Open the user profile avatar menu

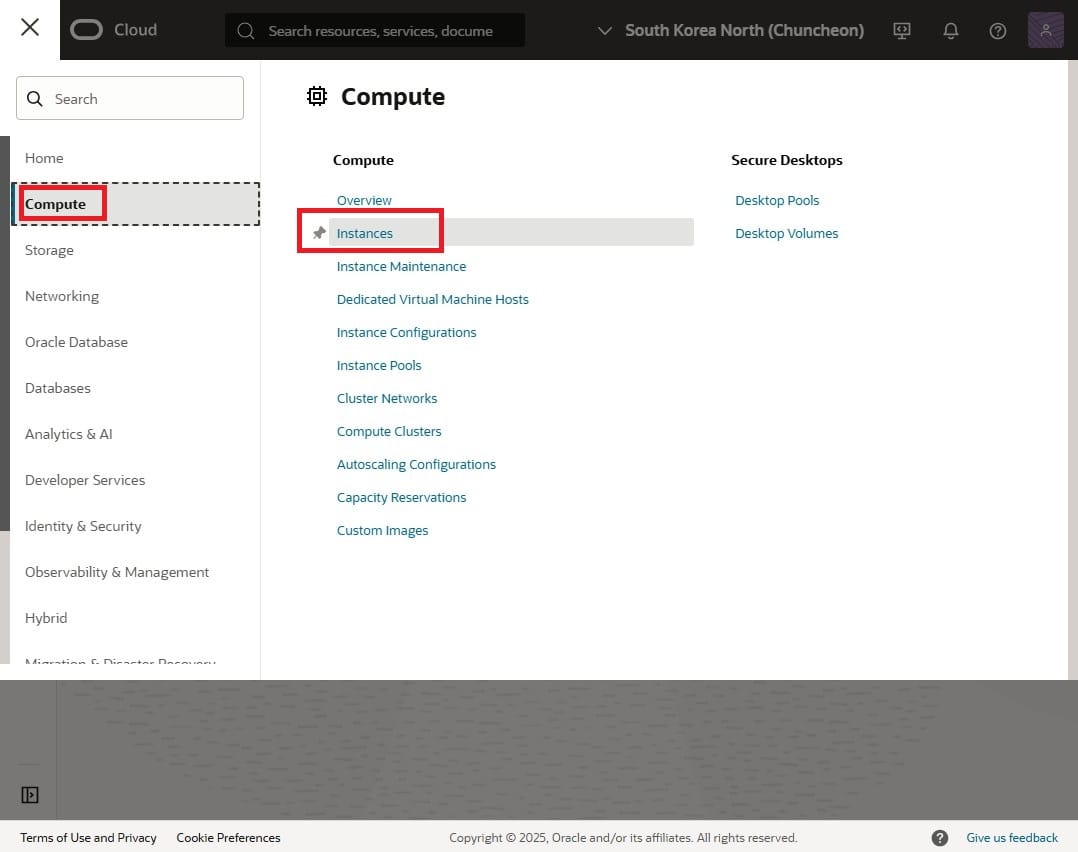[1045, 30]
